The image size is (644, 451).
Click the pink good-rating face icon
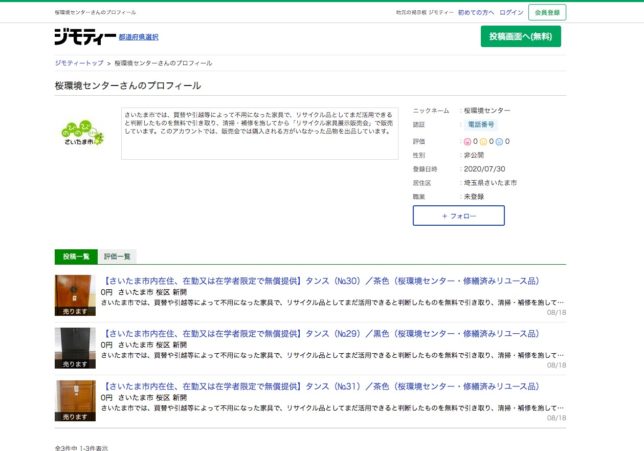[x=466, y=141]
